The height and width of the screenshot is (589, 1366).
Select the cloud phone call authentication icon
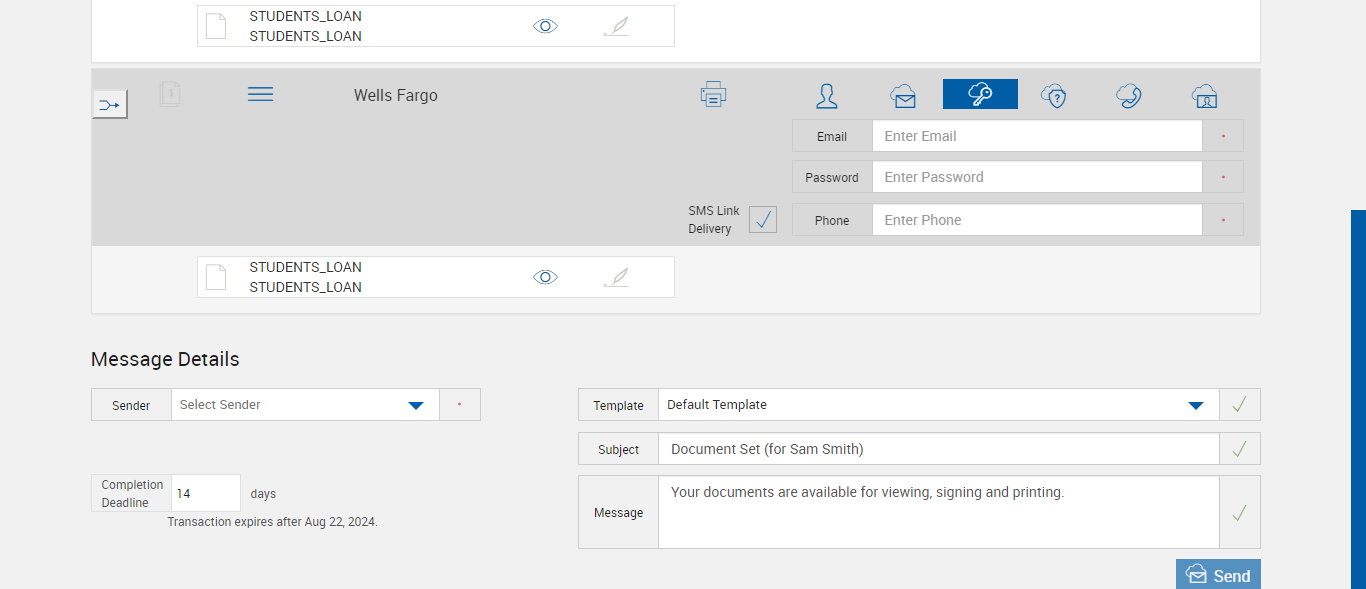coord(1129,96)
